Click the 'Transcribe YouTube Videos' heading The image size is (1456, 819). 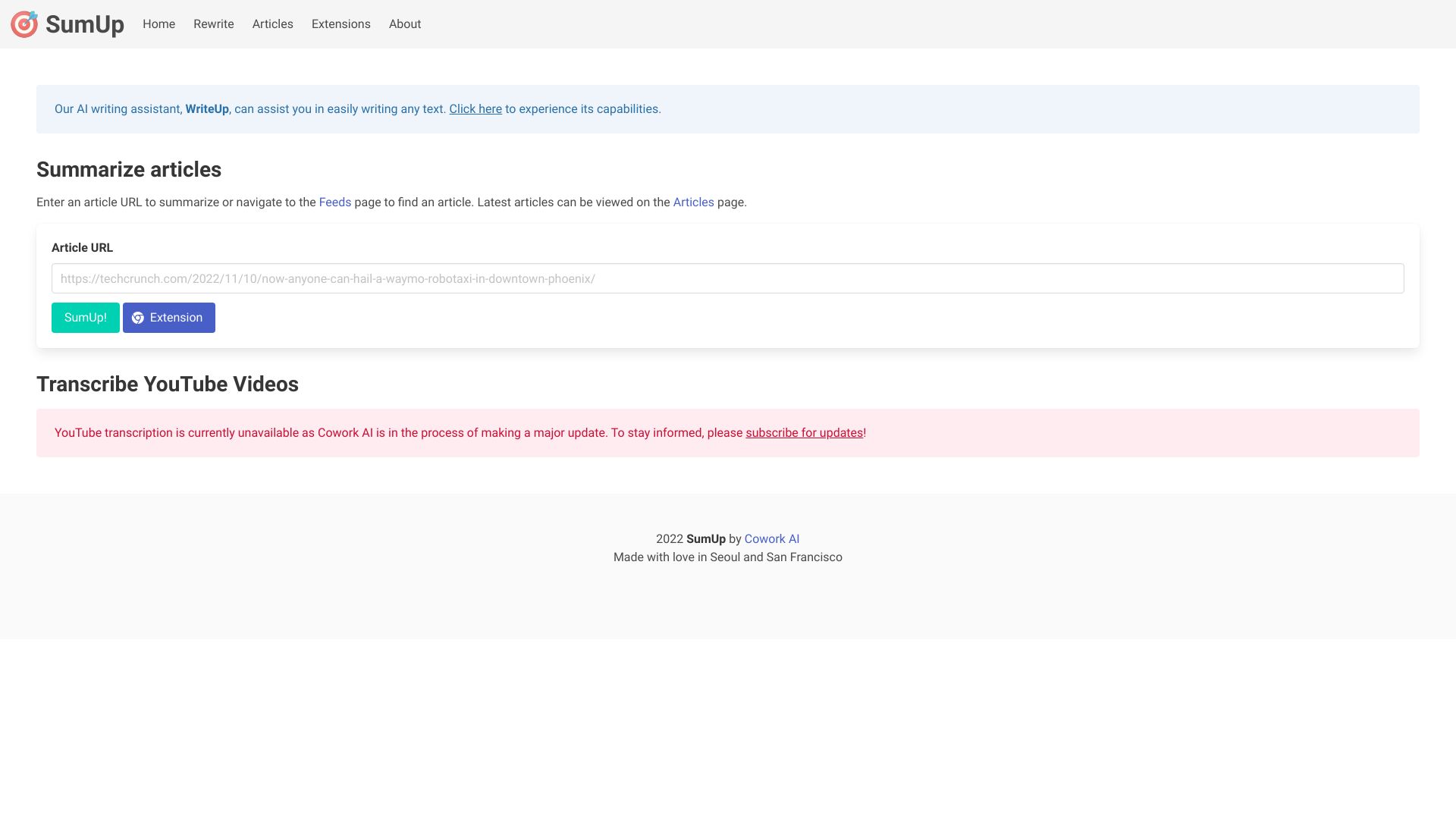(x=168, y=384)
